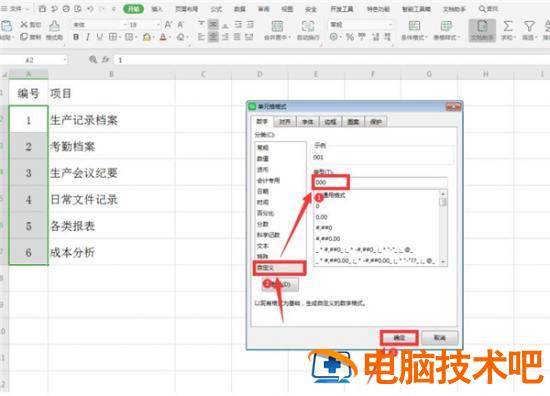Viewport: 550px width, 396px height.
Task: Decrease font size with smaller A
Action: 181,25
